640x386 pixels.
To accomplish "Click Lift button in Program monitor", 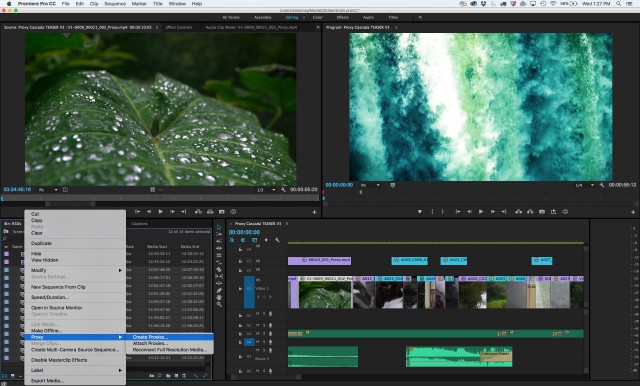I will (x=518, y=212).
